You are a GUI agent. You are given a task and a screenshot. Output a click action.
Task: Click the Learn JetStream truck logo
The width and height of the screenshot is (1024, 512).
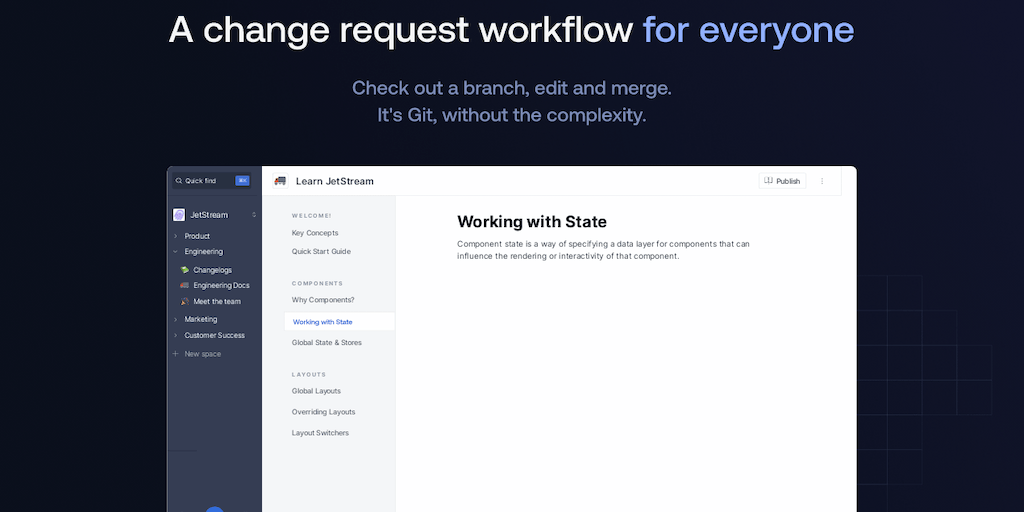click(280, 181)
